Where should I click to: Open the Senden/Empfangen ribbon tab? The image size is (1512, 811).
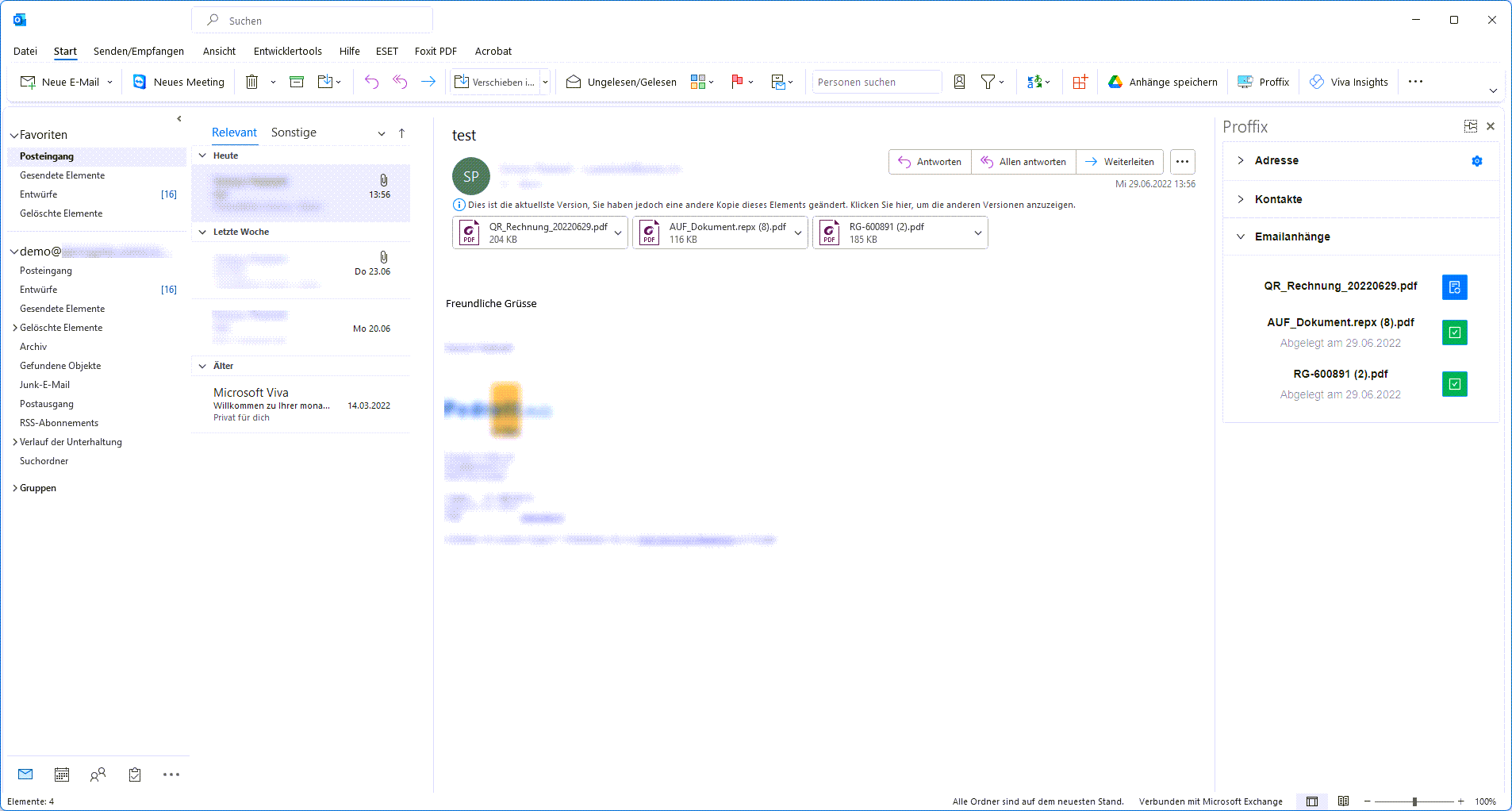[139, 51]
